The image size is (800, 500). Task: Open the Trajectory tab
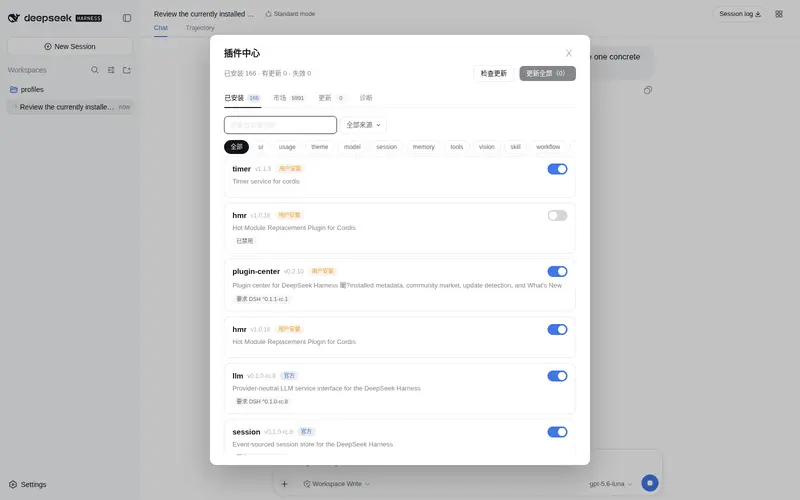click(x=200, y=28)
